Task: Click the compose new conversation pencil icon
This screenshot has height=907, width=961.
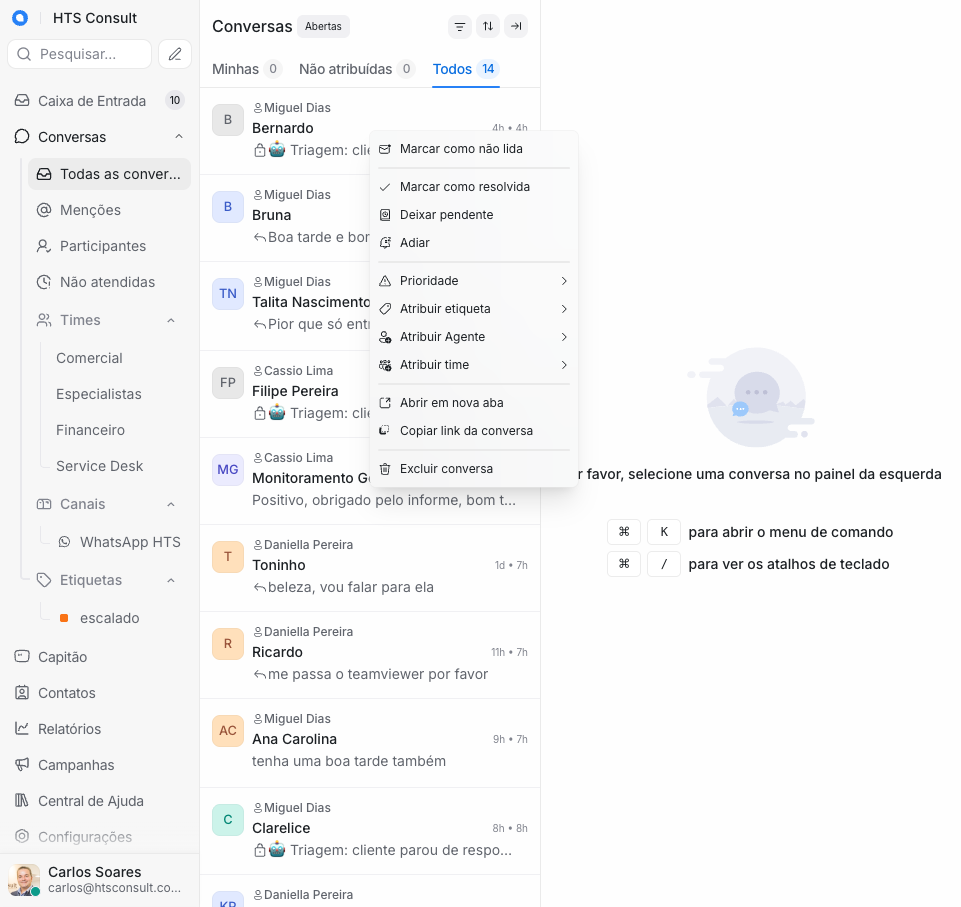Action: [175, 54]
